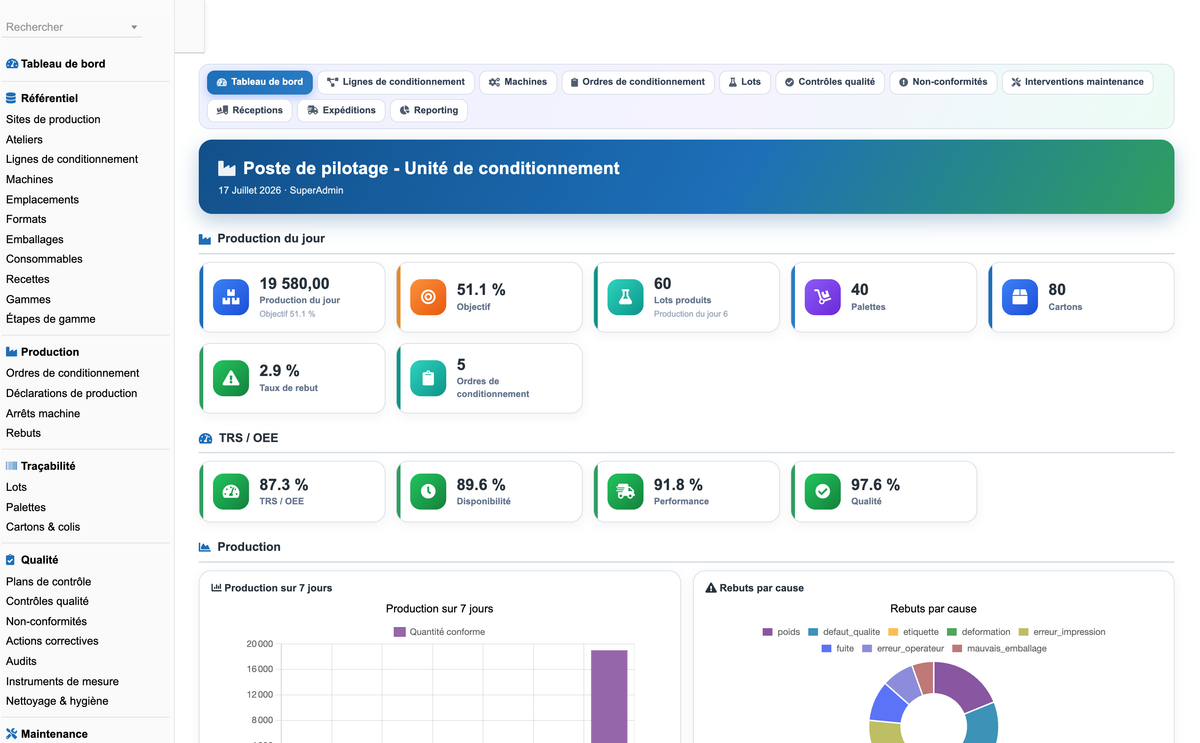Screen dimensions: 1200x743
Task: Click the Qualité clipboard-check icon in sidebar
Action: pyautogui.click(x=11, y=560)
